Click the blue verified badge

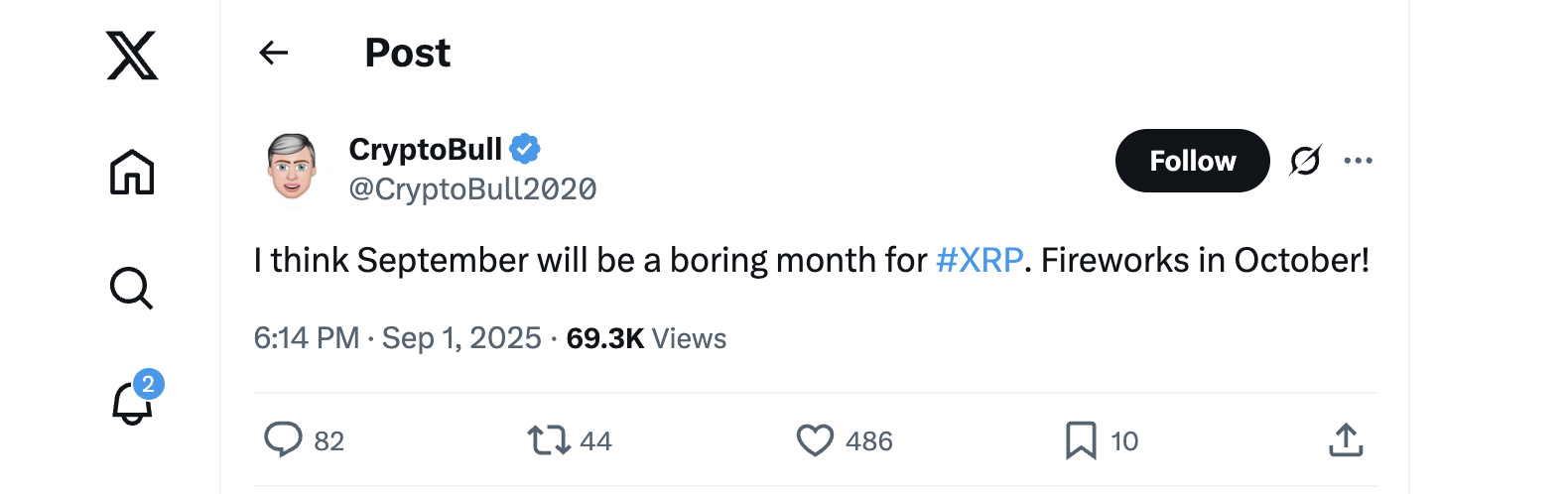tap(525, 149)
